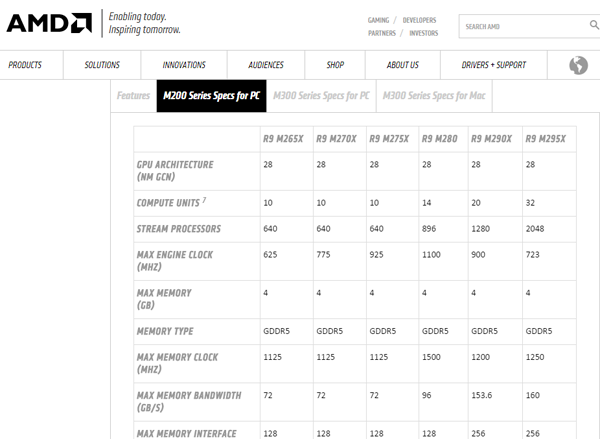Expand the Audiences navigation menu
The width and height of the screenshot is (600, 439).
coord(266,65)
